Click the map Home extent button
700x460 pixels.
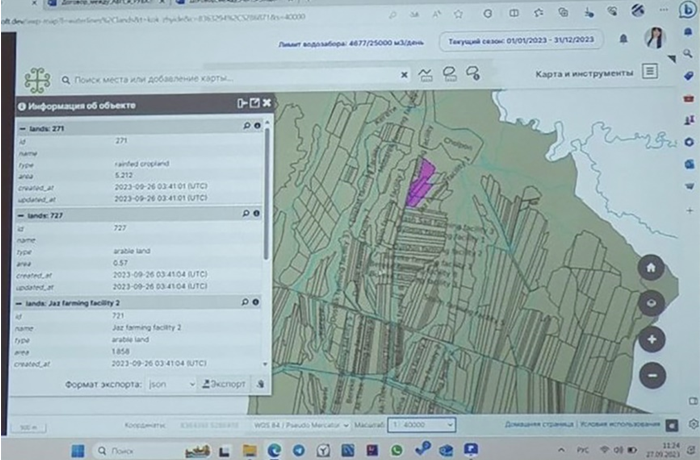651,267
